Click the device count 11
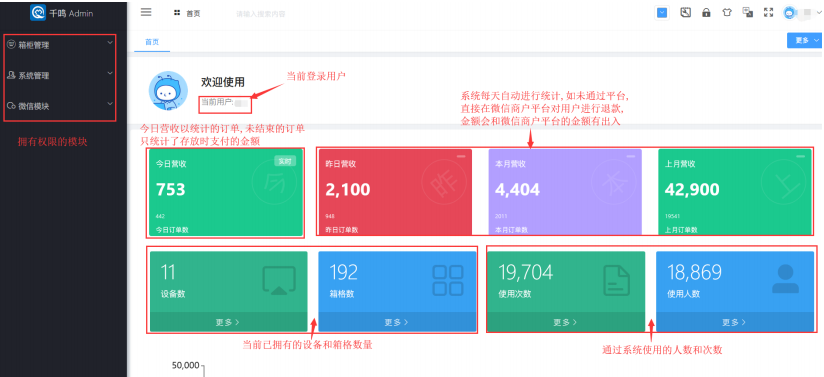The image size is (824, 377). pyautogui.click(x=168, y=272)
